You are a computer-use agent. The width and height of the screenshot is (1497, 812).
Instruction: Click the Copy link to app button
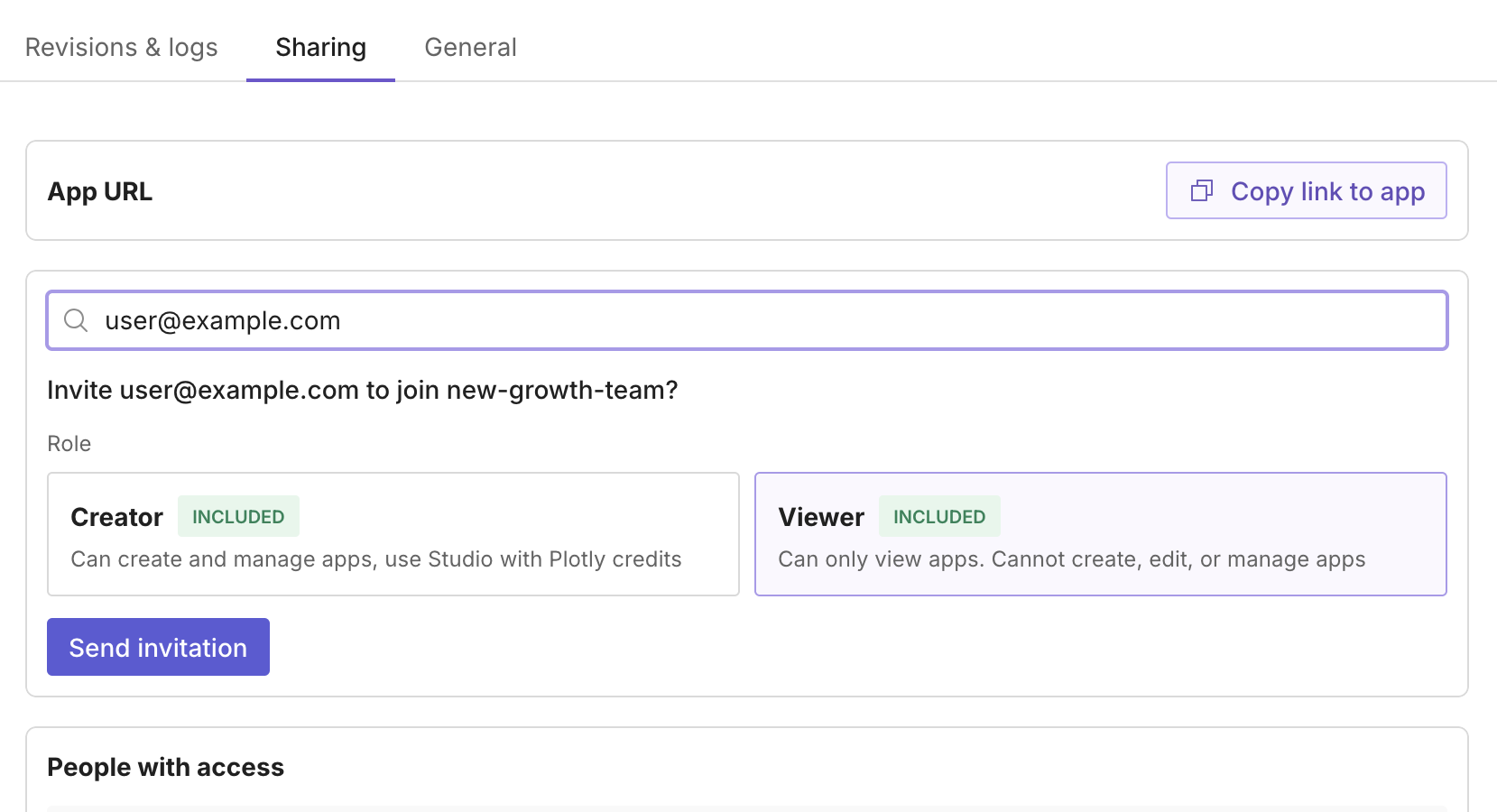[x=1306, y=190]
